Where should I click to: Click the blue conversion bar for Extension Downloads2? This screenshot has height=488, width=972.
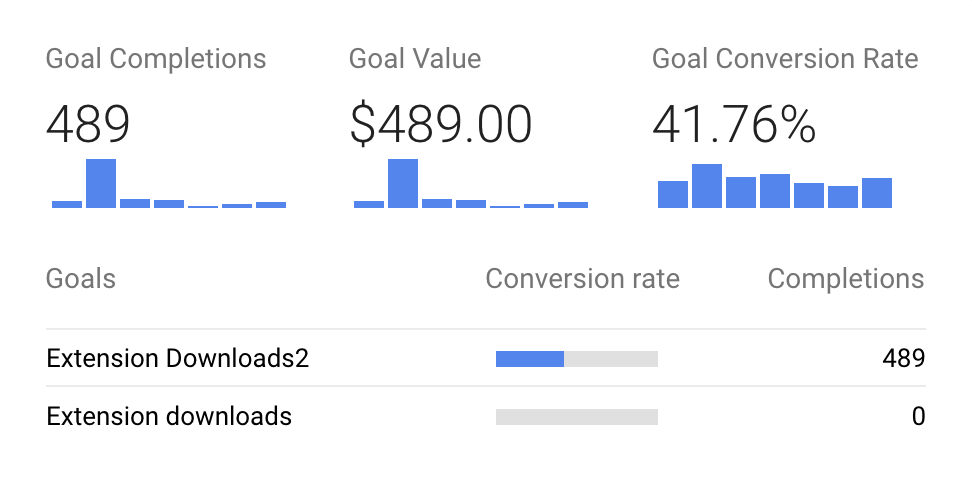click(x=530, y=359)
